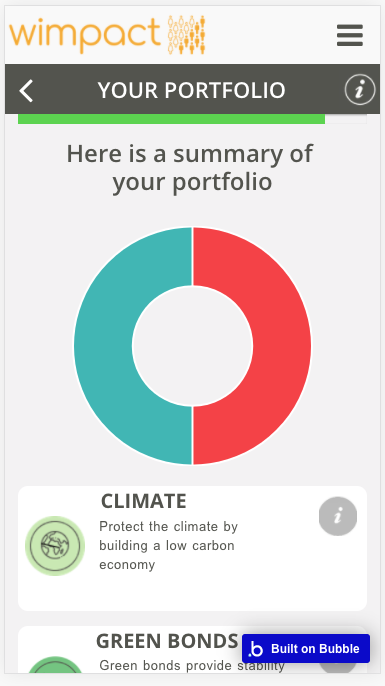Open the Your Portfolio info icon
The height and width of the screenshot is (686, 385).
point(360,90)
